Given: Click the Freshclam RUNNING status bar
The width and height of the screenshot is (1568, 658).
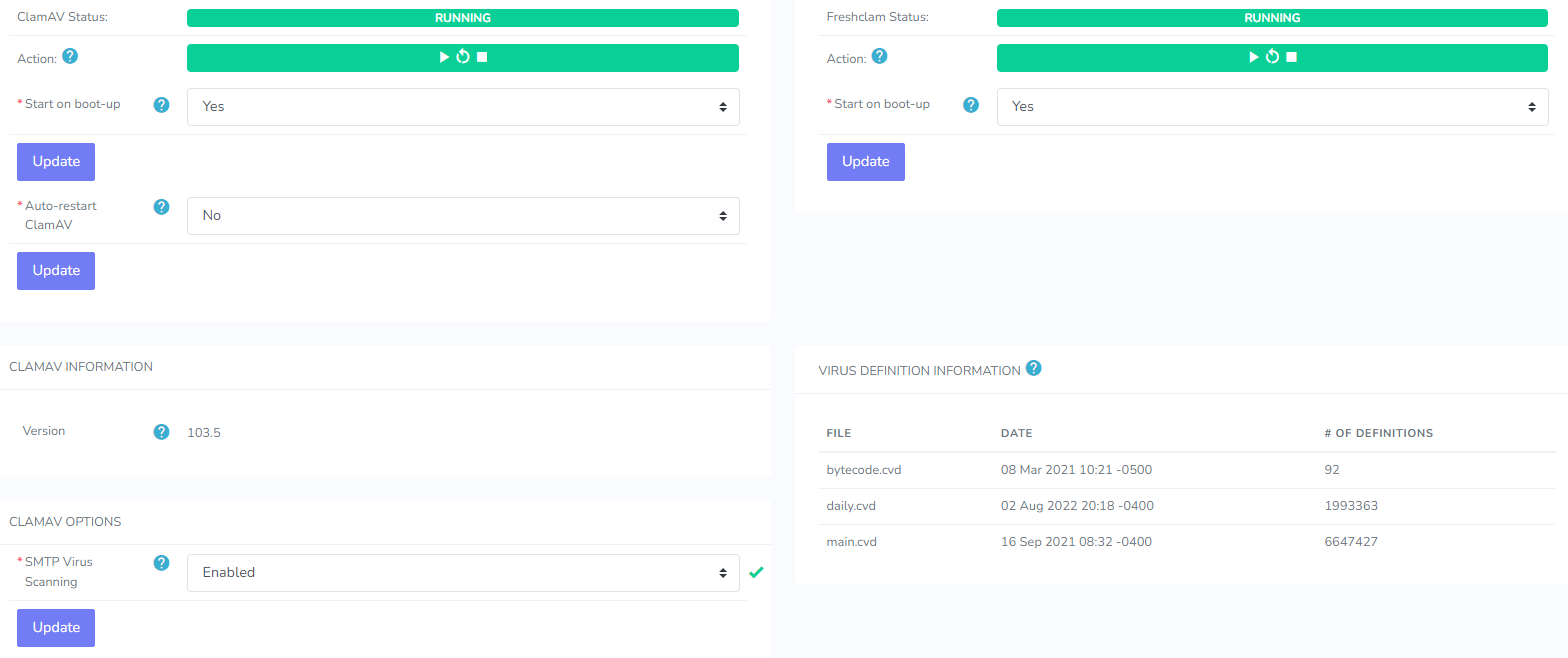Looking at the screenshot, I should pyautogui.click(x=1272, y=18).
